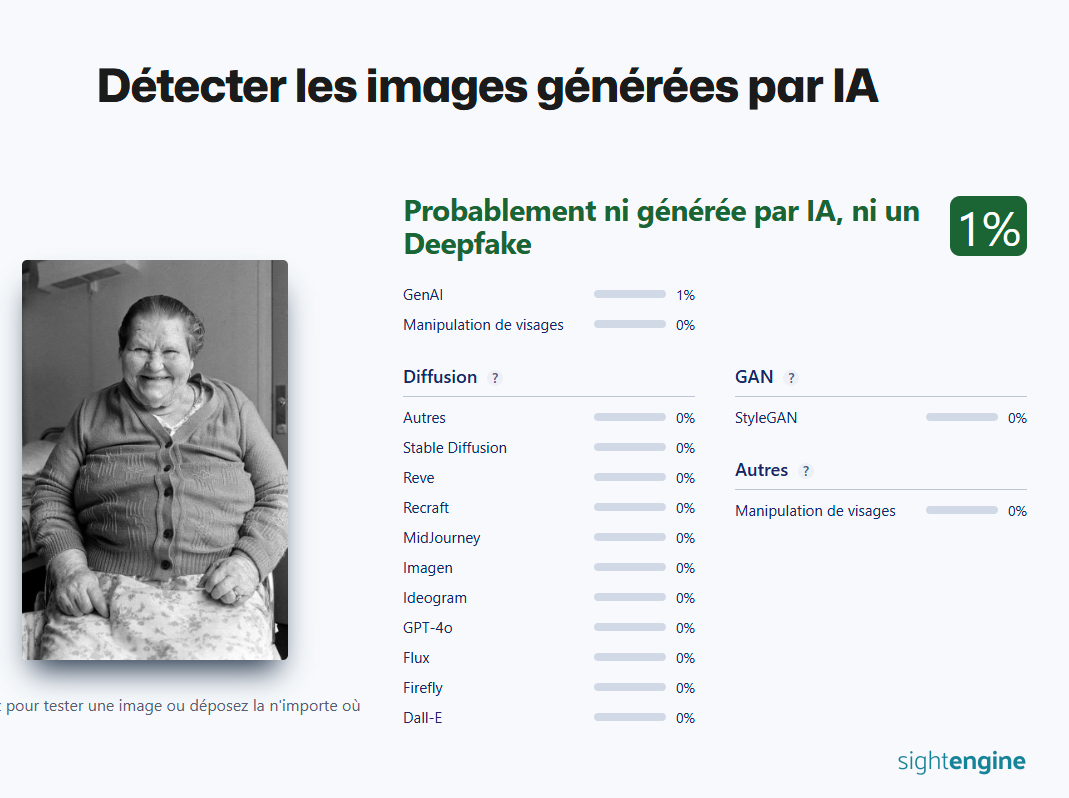Viewport: 1069px width, 798px height.
Task: Click the green 1% score badge
Action: pyautogui.click(x=987, y=227)
